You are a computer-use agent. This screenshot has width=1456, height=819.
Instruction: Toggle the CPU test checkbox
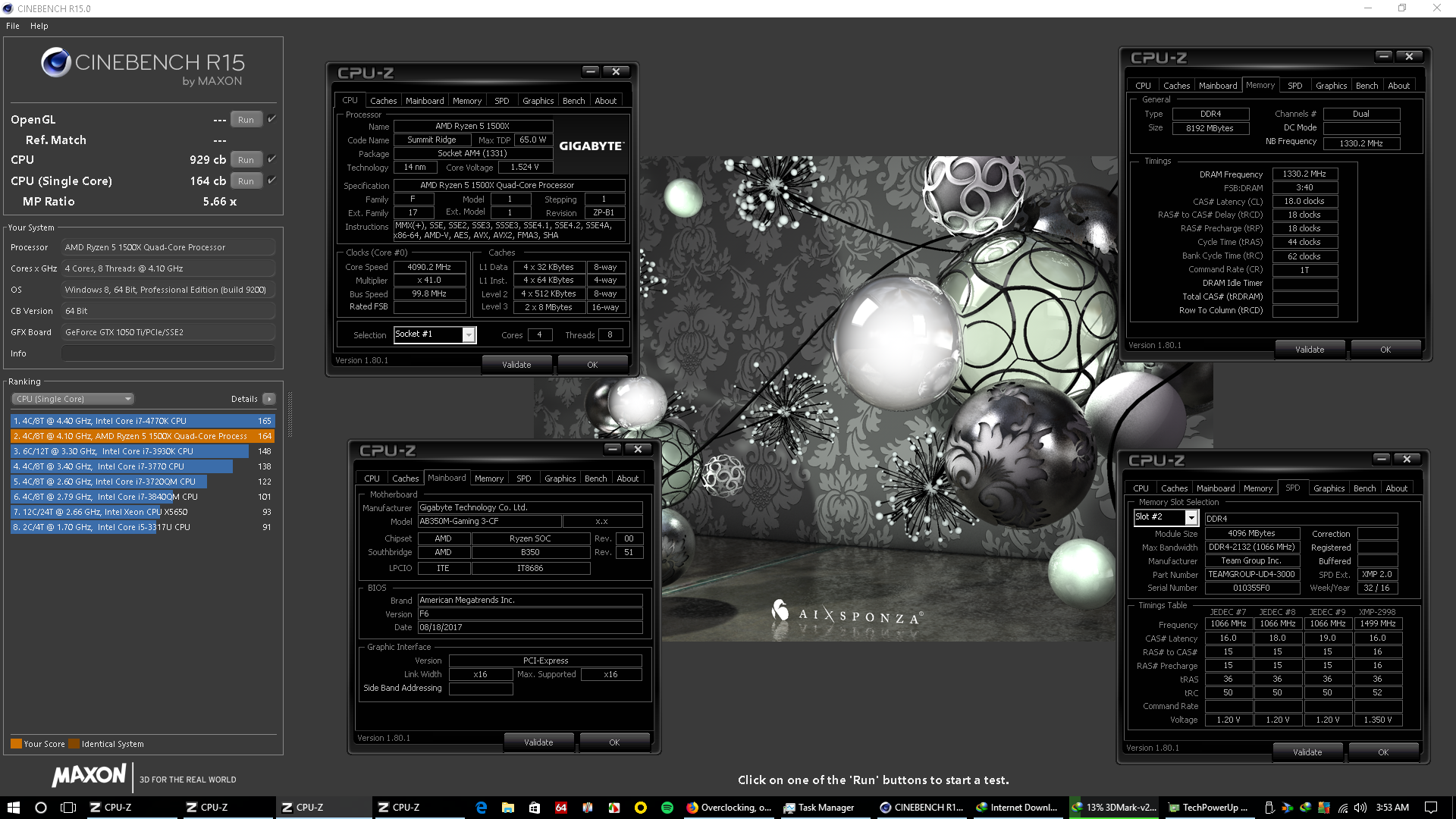(271, 159)
